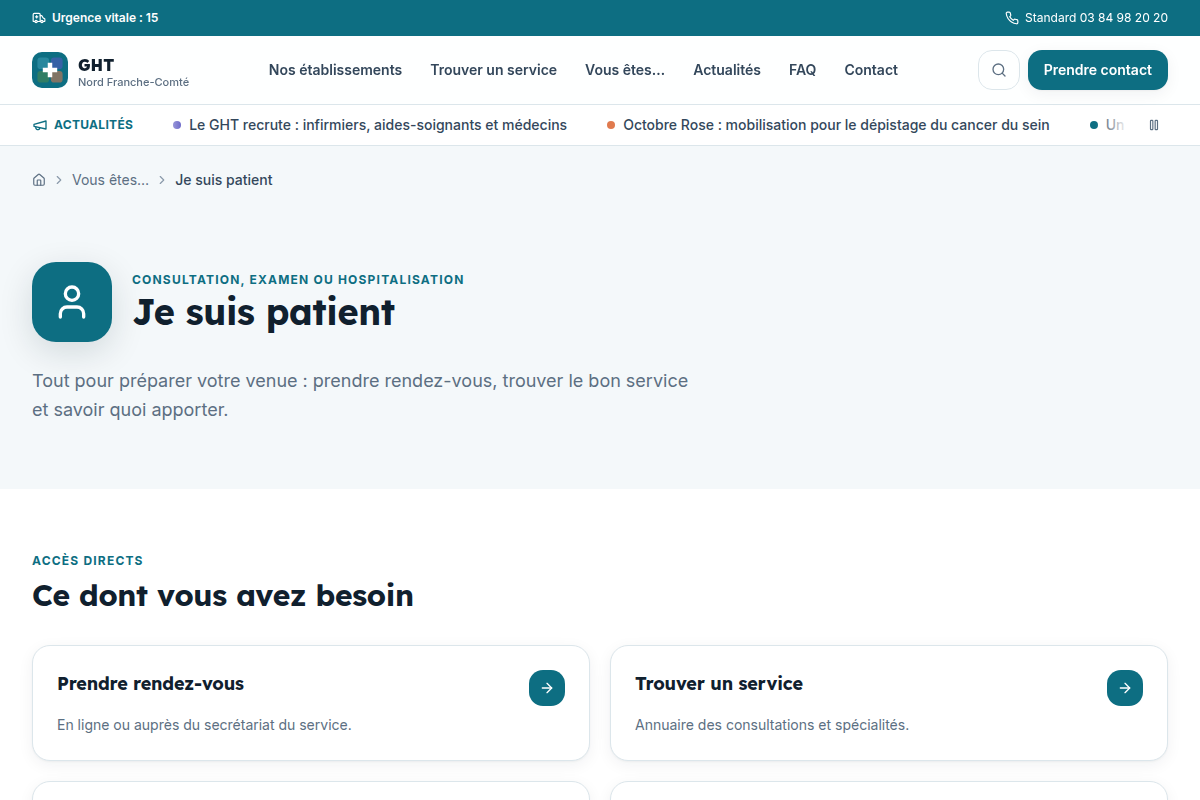The width and height of the screenshot is (1200, 800).
Task: Open the Contact nav link
Action: [x=871, y=70]
